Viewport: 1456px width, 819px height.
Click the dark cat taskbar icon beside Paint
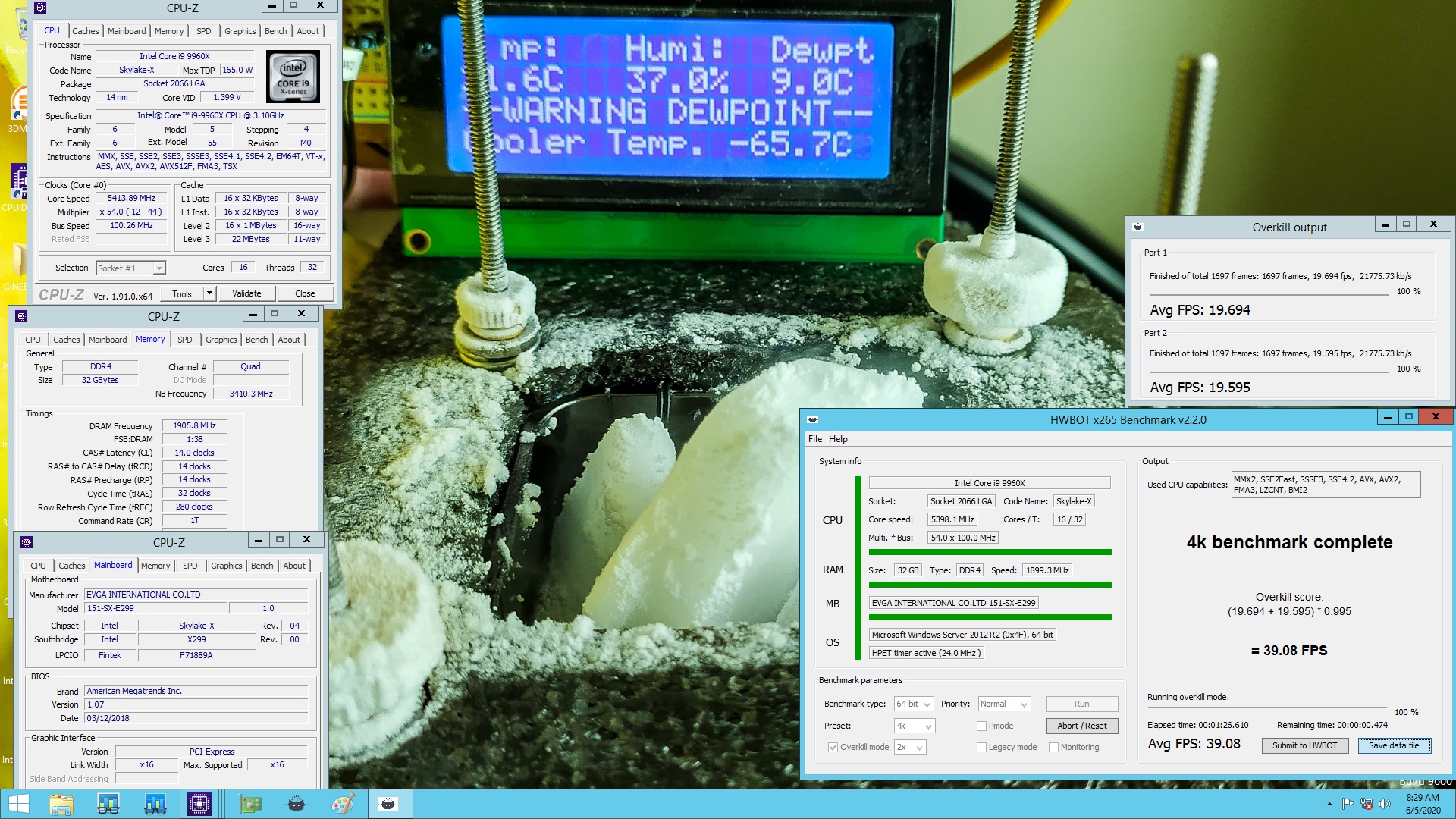(296, 804)
